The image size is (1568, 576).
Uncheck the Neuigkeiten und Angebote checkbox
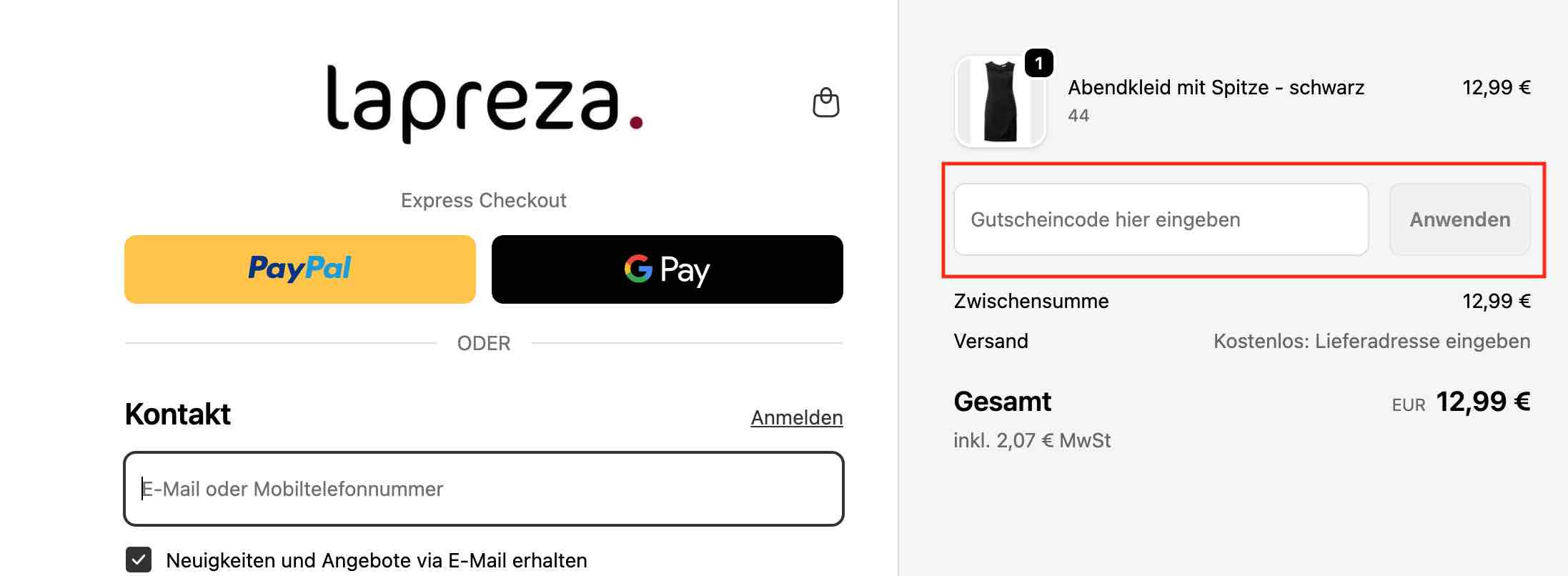[x=140, y=560]
